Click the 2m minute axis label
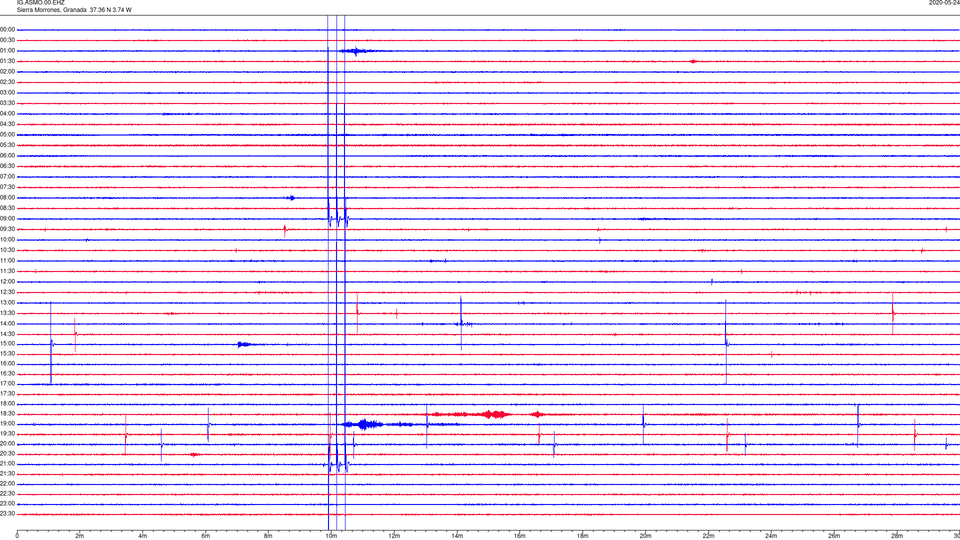 (80, 536)
